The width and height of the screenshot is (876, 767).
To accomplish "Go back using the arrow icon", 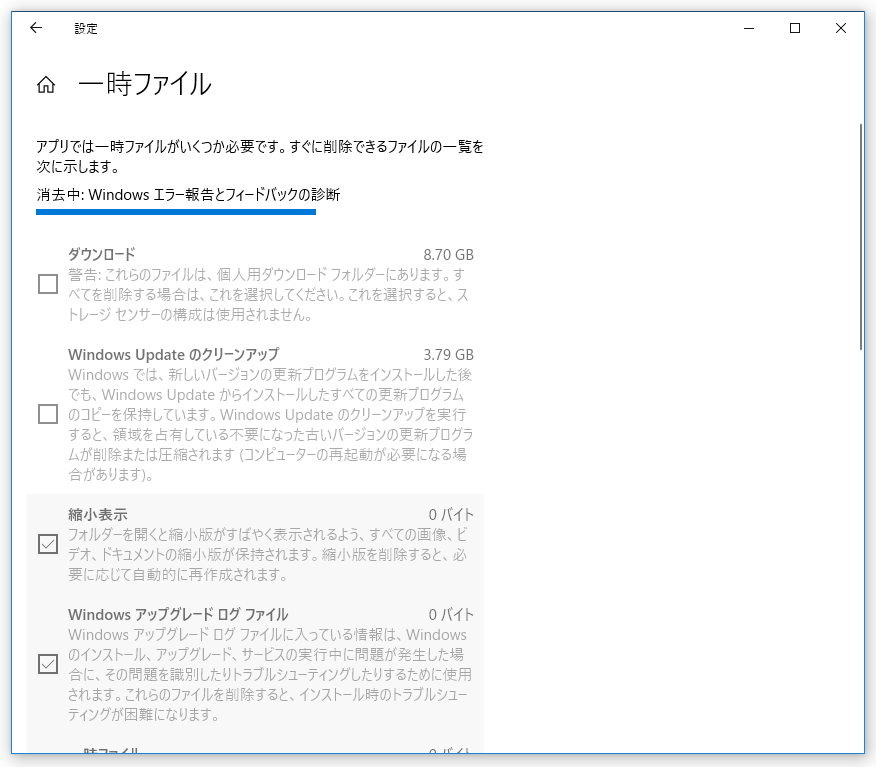I will (x=36, y=28).
